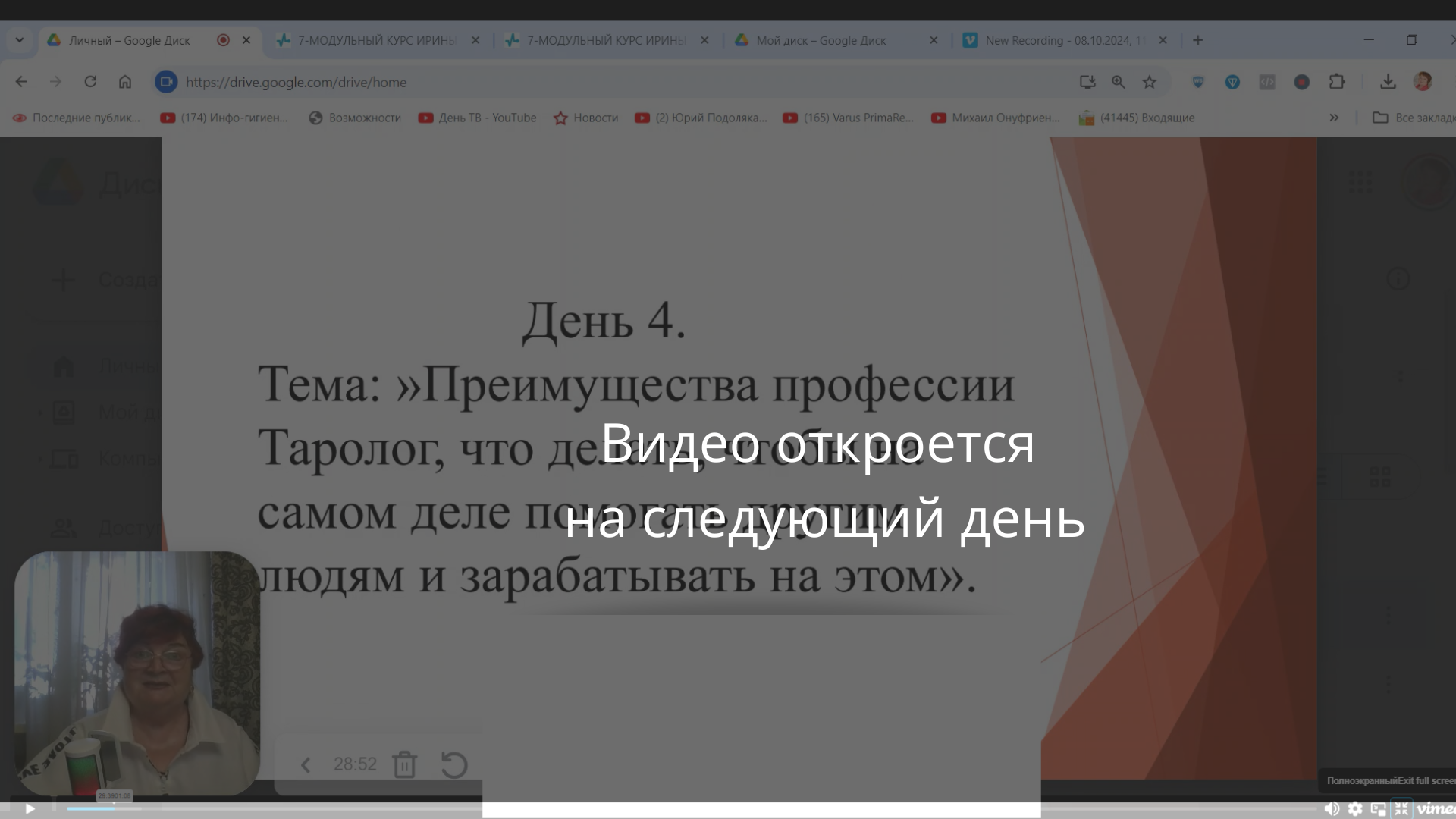Delete the recording via trash icon
1456x819 pixels.
(x=405, y=764)
